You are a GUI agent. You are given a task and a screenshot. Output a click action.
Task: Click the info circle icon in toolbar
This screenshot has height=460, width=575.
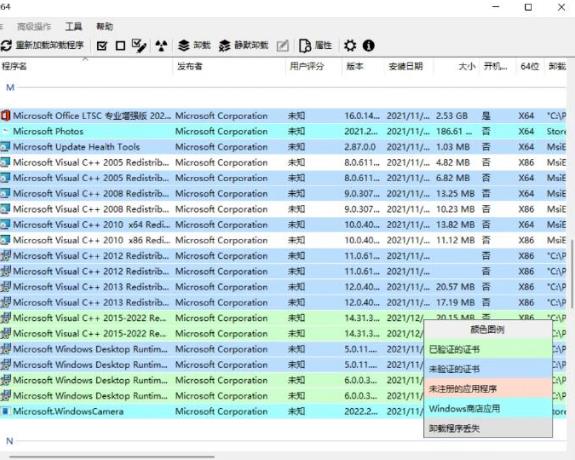click(x=369, y=46)
